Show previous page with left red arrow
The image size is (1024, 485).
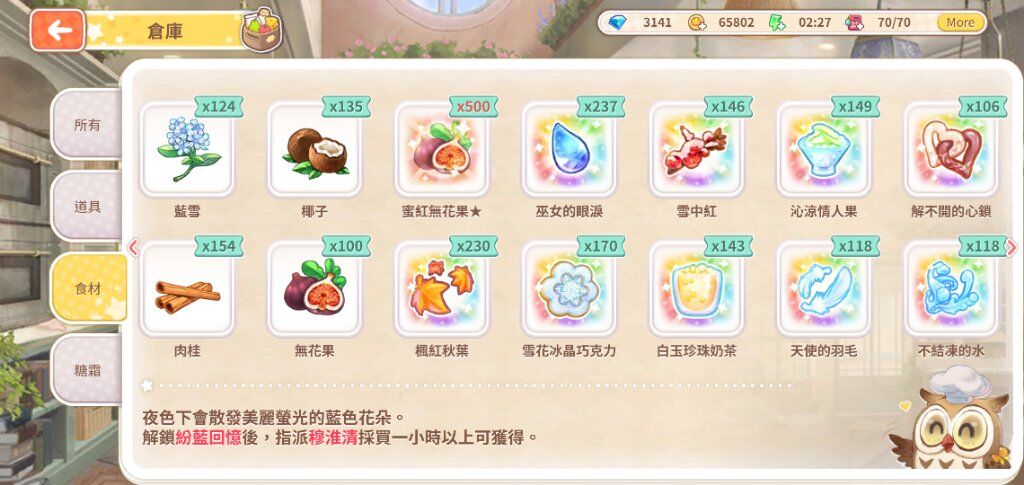[133, 247]
